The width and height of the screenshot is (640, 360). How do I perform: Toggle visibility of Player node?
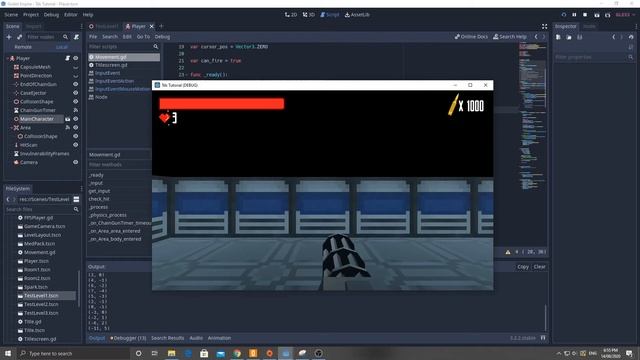[76, 58]
